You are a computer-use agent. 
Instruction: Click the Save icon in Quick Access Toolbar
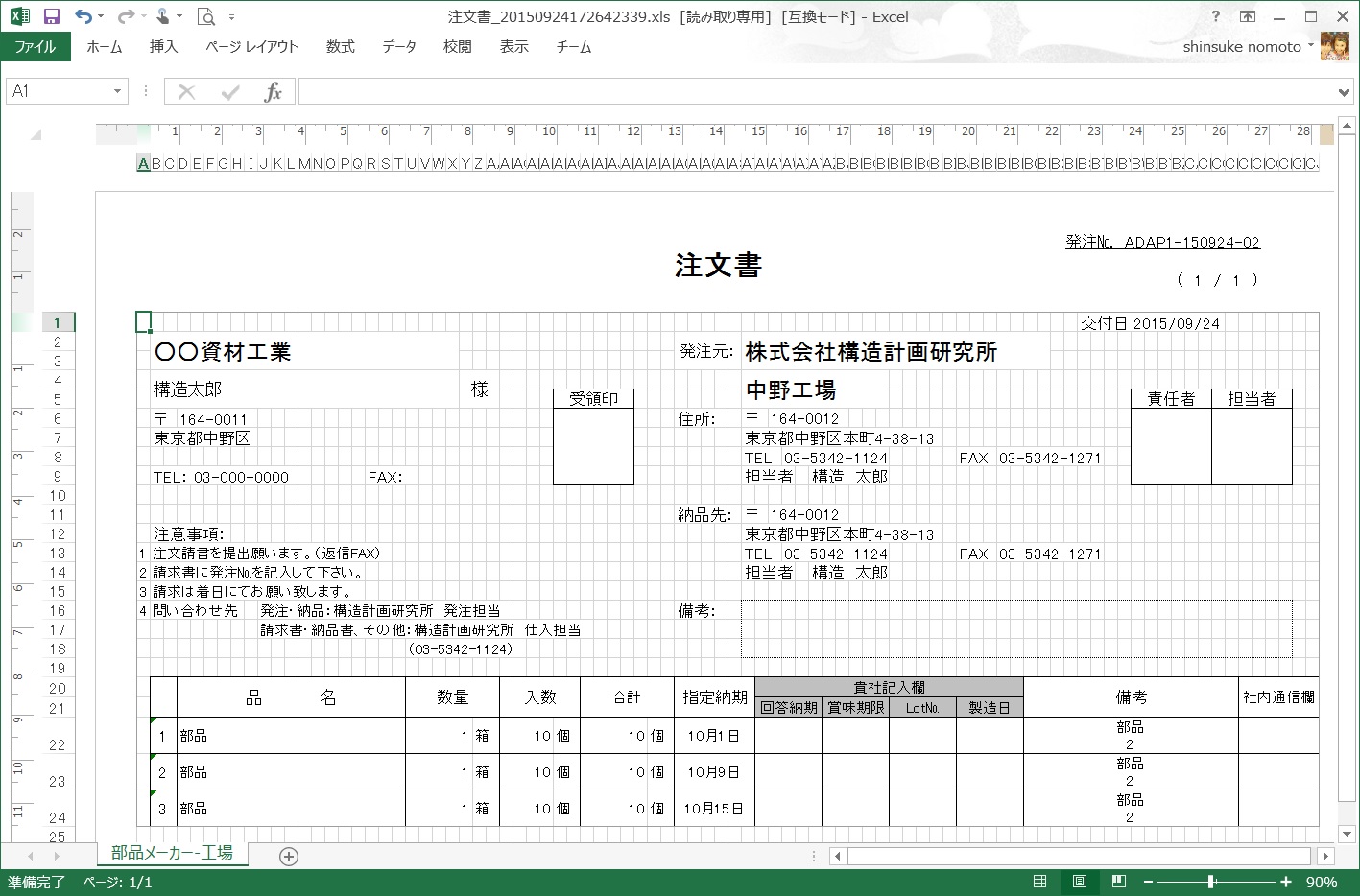[x=52, y=16]
